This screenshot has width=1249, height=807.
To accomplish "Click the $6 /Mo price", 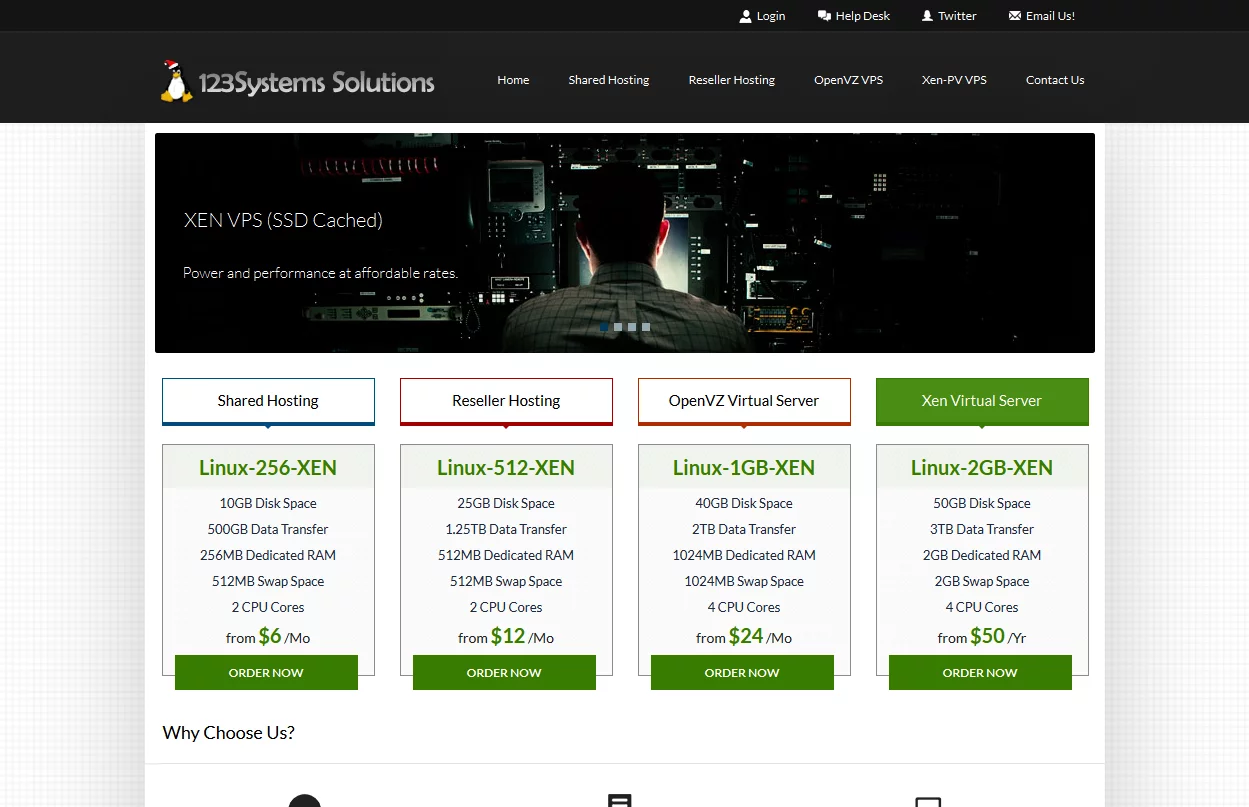I will 268,636.
